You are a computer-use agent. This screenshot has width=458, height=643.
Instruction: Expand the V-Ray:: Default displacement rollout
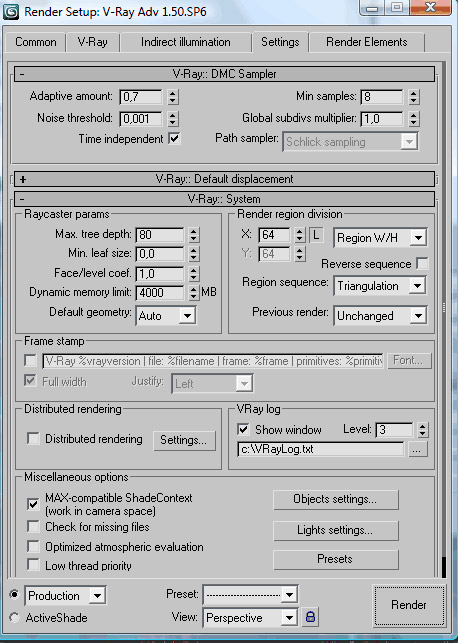coord(224,179)
